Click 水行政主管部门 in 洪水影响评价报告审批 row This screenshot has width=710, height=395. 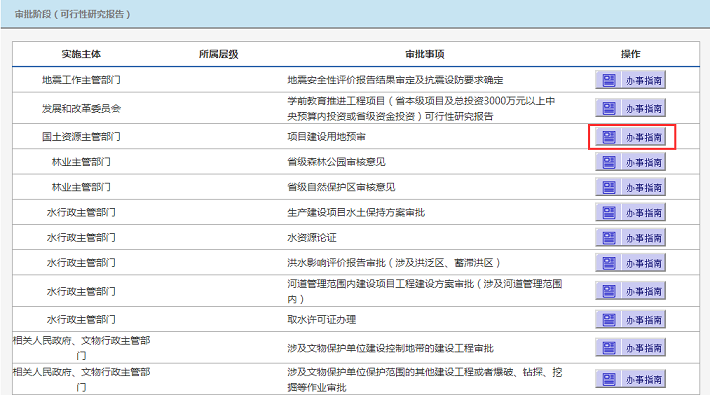point(81,263)
